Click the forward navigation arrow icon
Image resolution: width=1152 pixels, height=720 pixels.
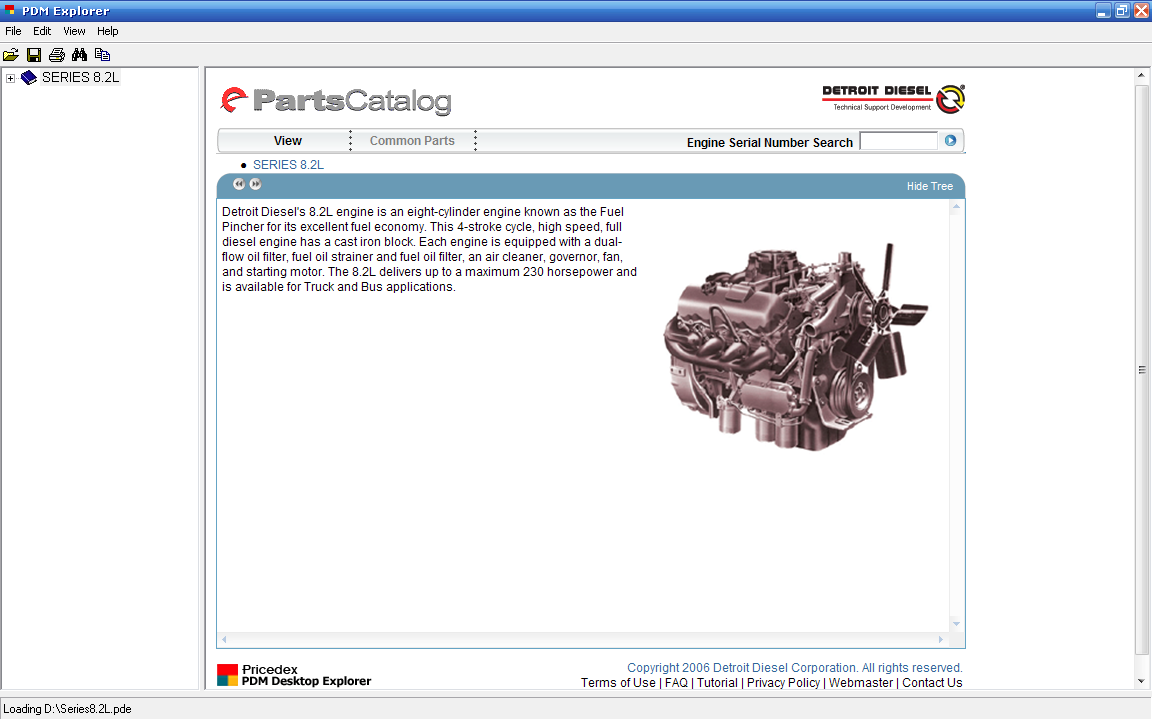pos(255,184)
